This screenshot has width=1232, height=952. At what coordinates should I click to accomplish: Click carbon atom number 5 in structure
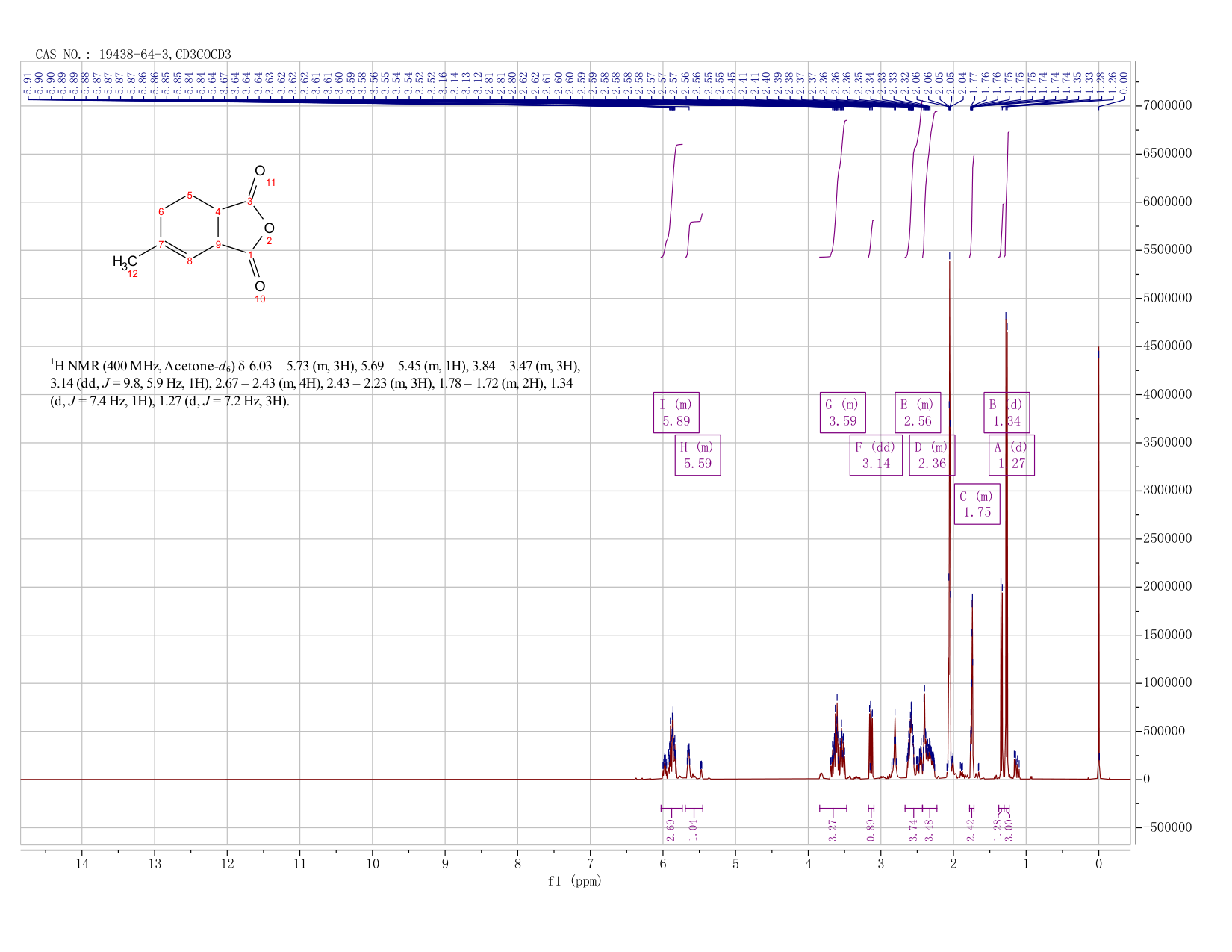click(190, 196)
